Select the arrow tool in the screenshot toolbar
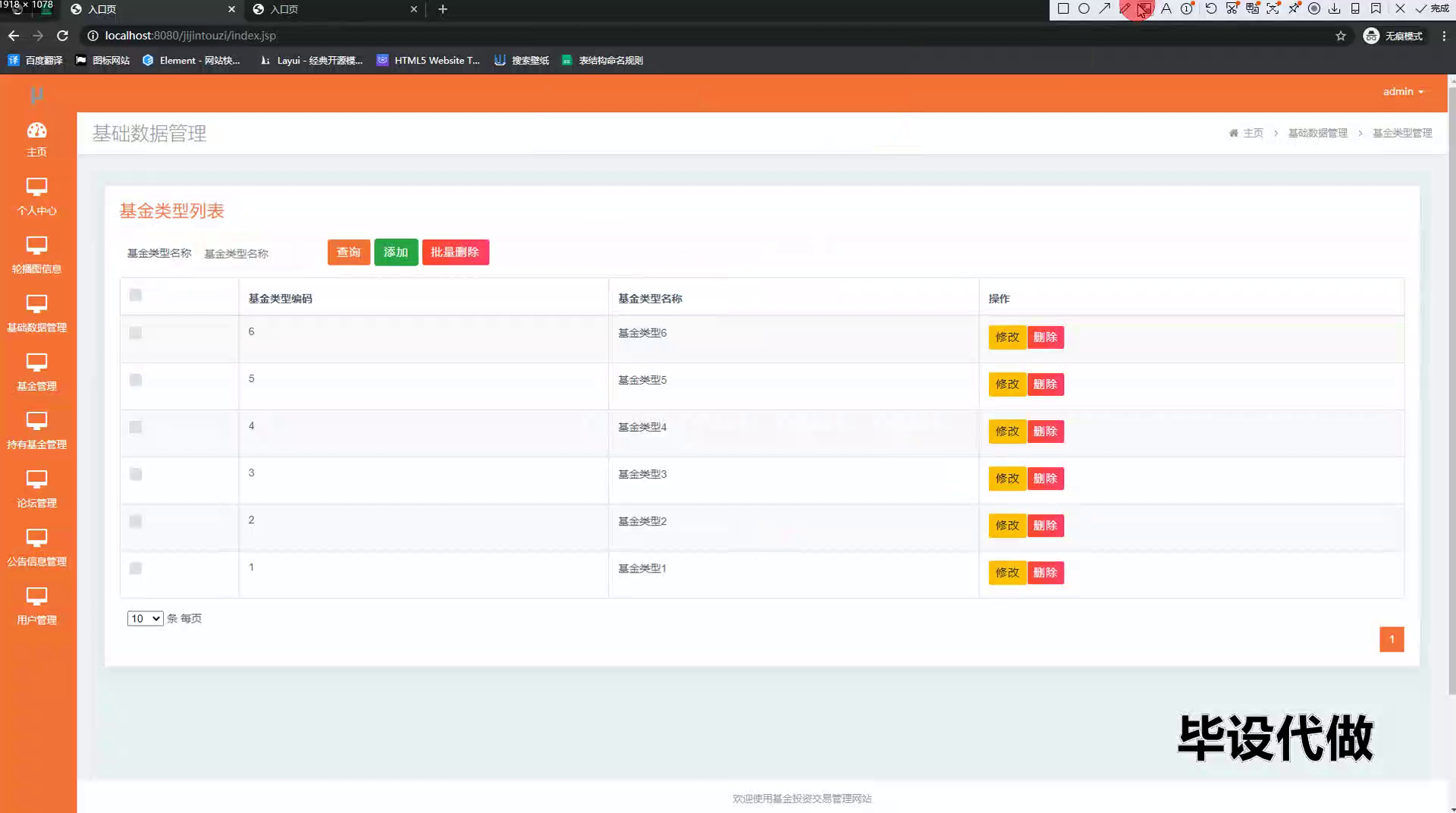 pyautogui.click(x=1105, y=9)
